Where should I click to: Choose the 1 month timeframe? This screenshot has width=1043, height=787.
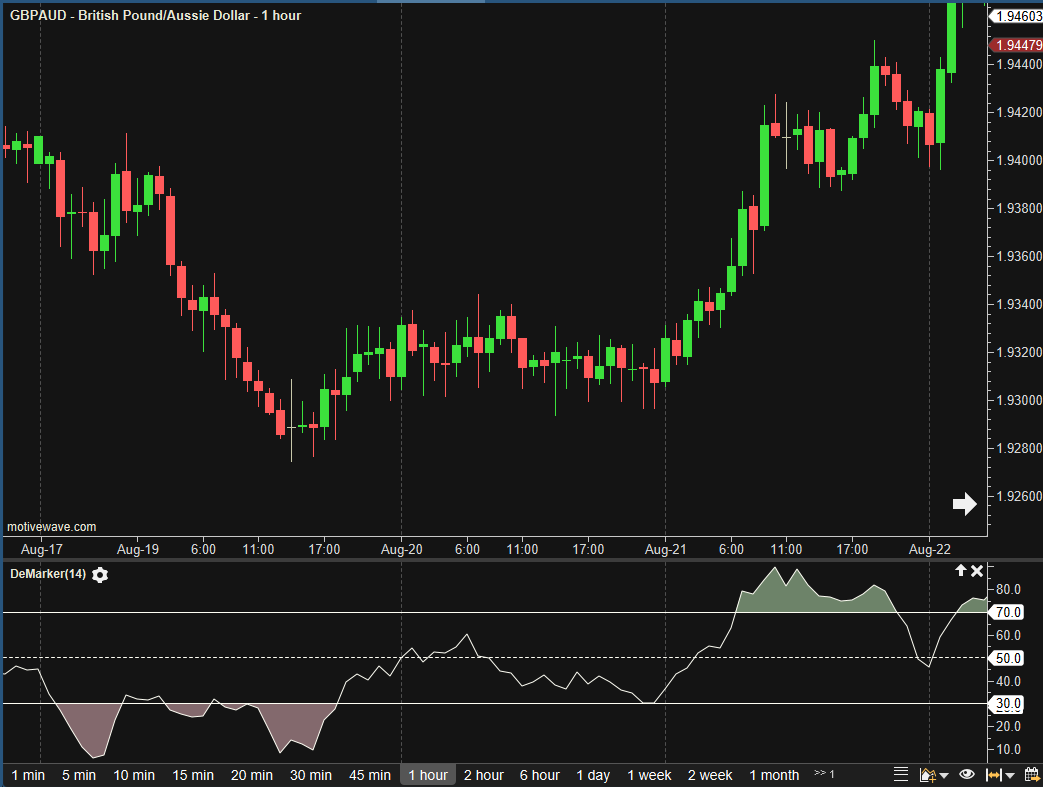coord(774,775)
